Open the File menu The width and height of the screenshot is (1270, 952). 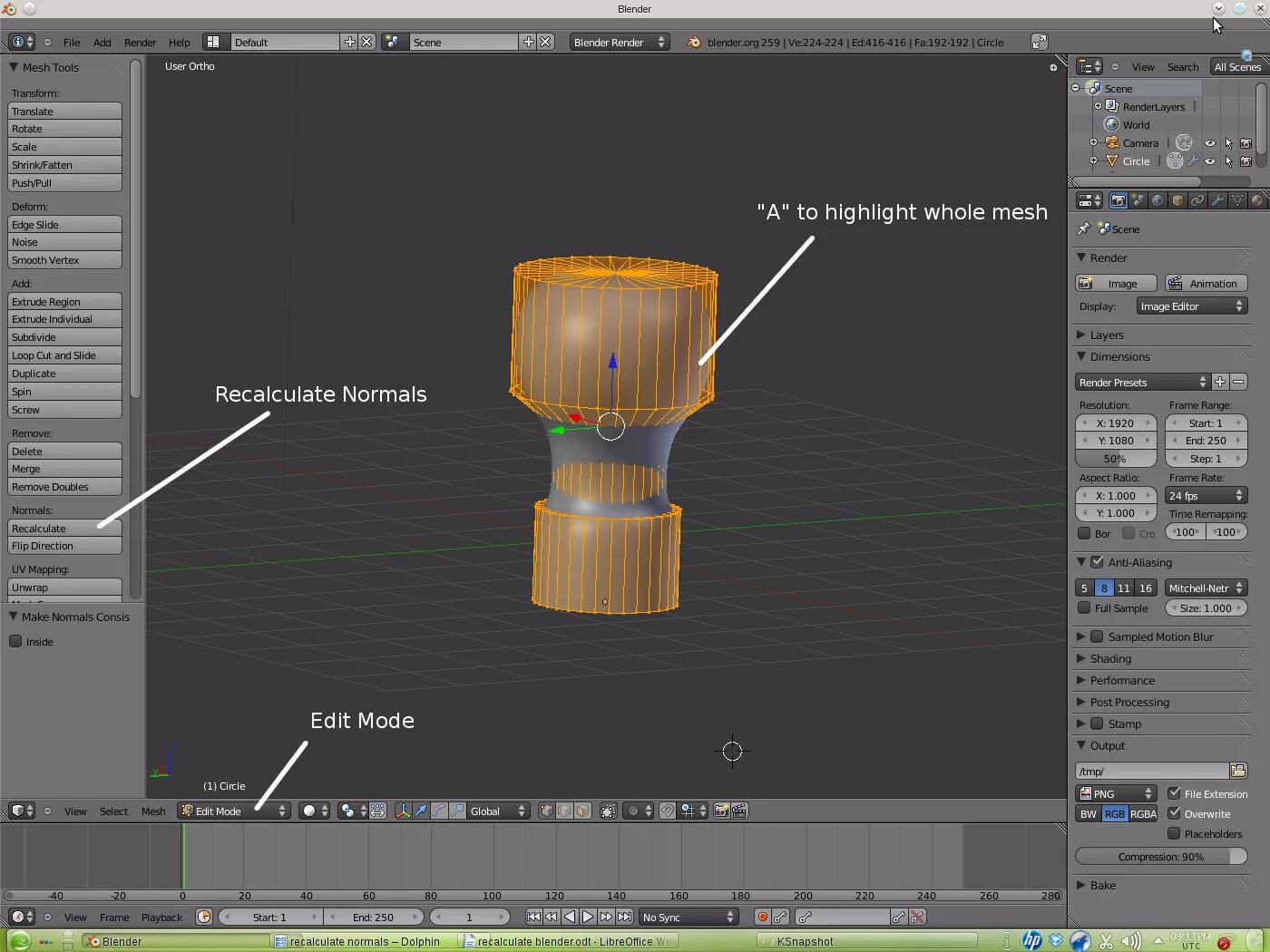(72, 43)
